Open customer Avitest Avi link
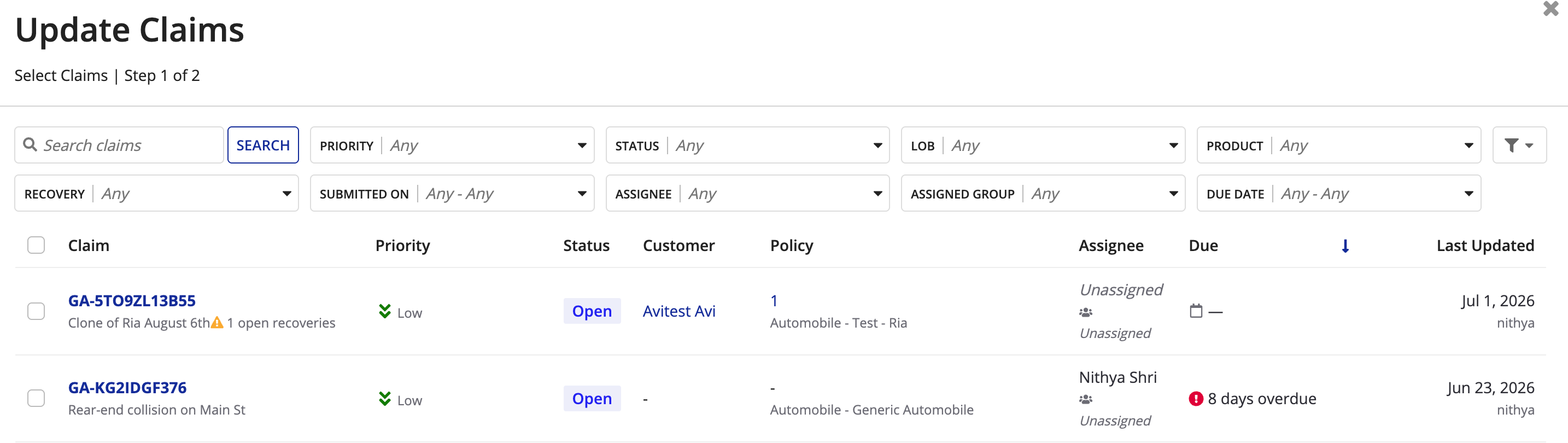This screenshot has height=443, width=1568. [x=678, y=311]
